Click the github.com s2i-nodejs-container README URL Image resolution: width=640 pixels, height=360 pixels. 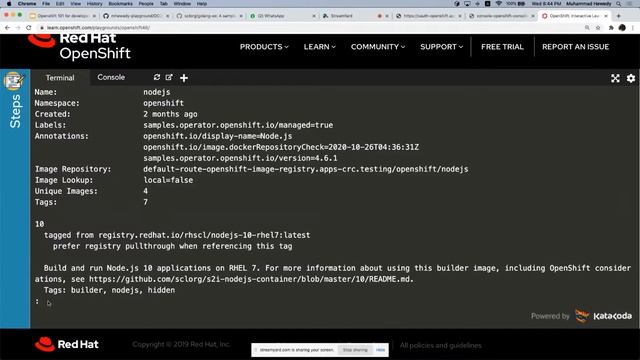click(251, 279)
